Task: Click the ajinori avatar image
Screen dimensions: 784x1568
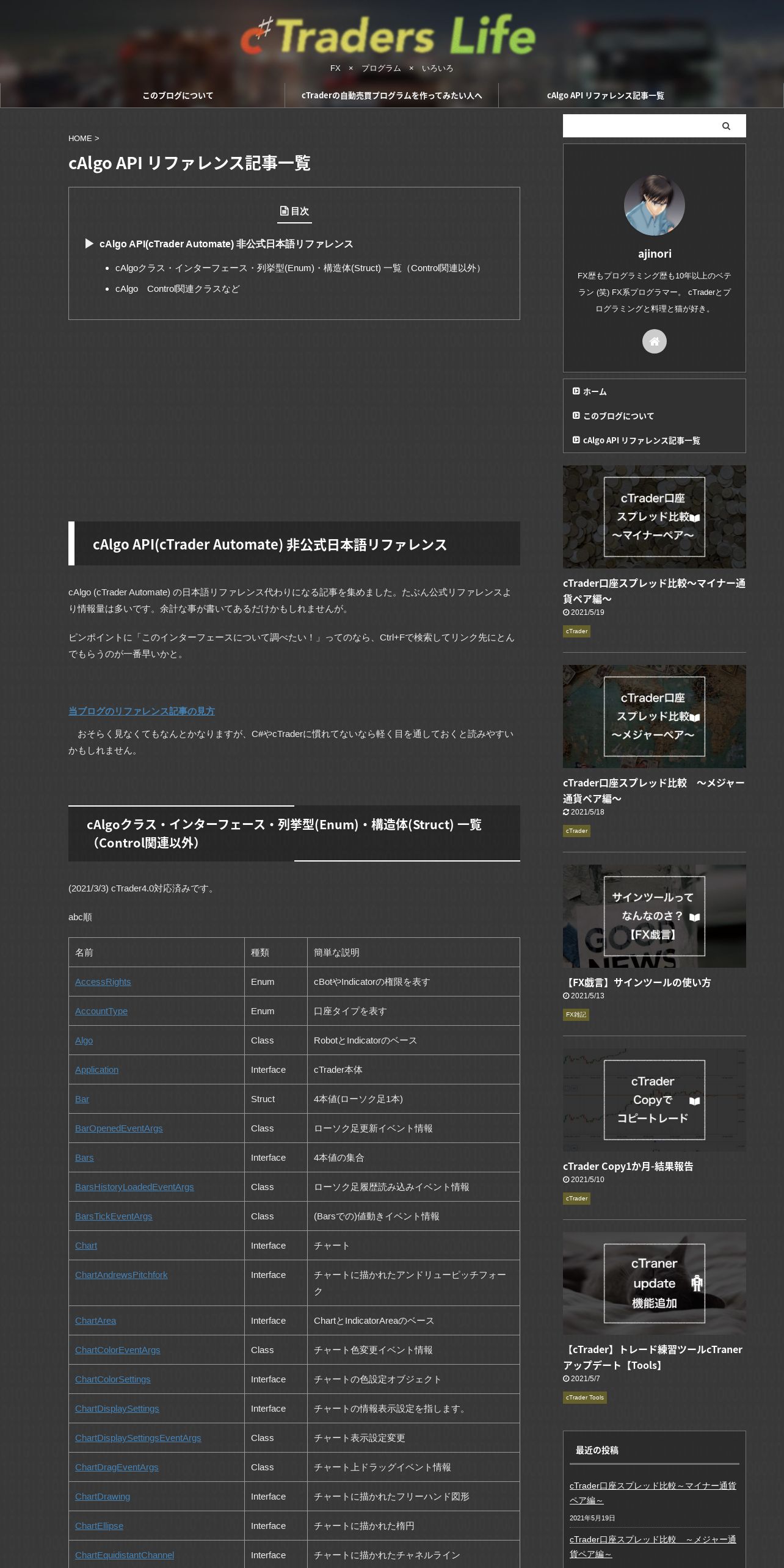Action: click(x=654, y=205)
